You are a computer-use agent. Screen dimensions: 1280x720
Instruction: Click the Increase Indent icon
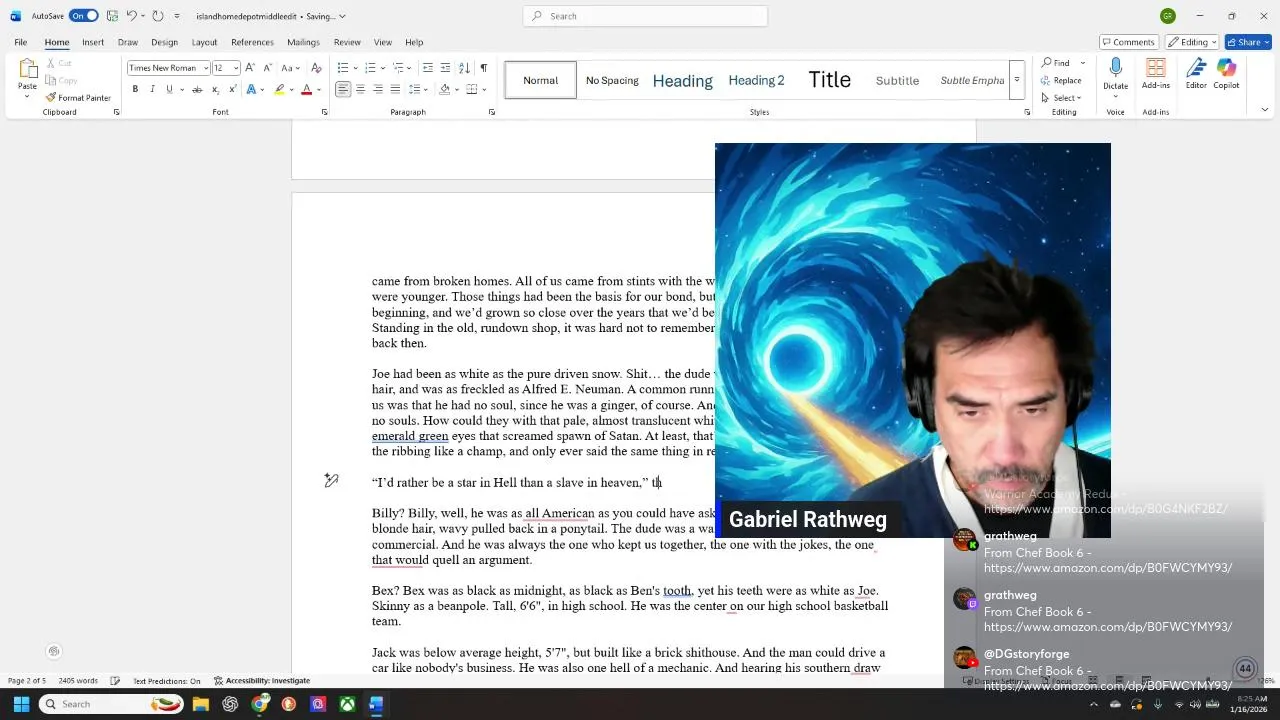pos(445,68)
